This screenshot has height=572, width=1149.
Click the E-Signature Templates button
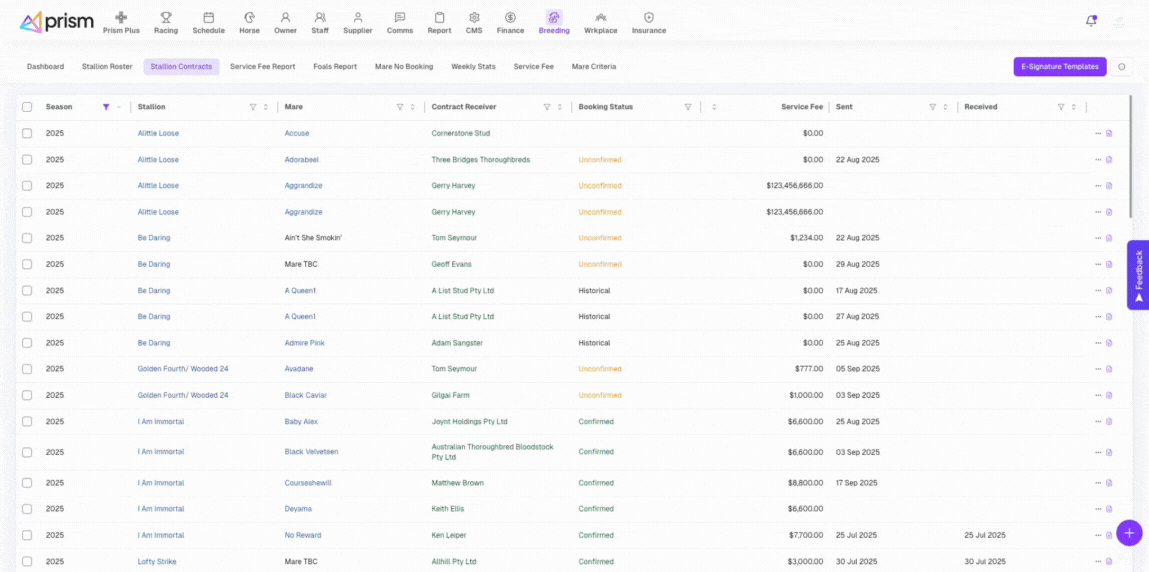1059,67
